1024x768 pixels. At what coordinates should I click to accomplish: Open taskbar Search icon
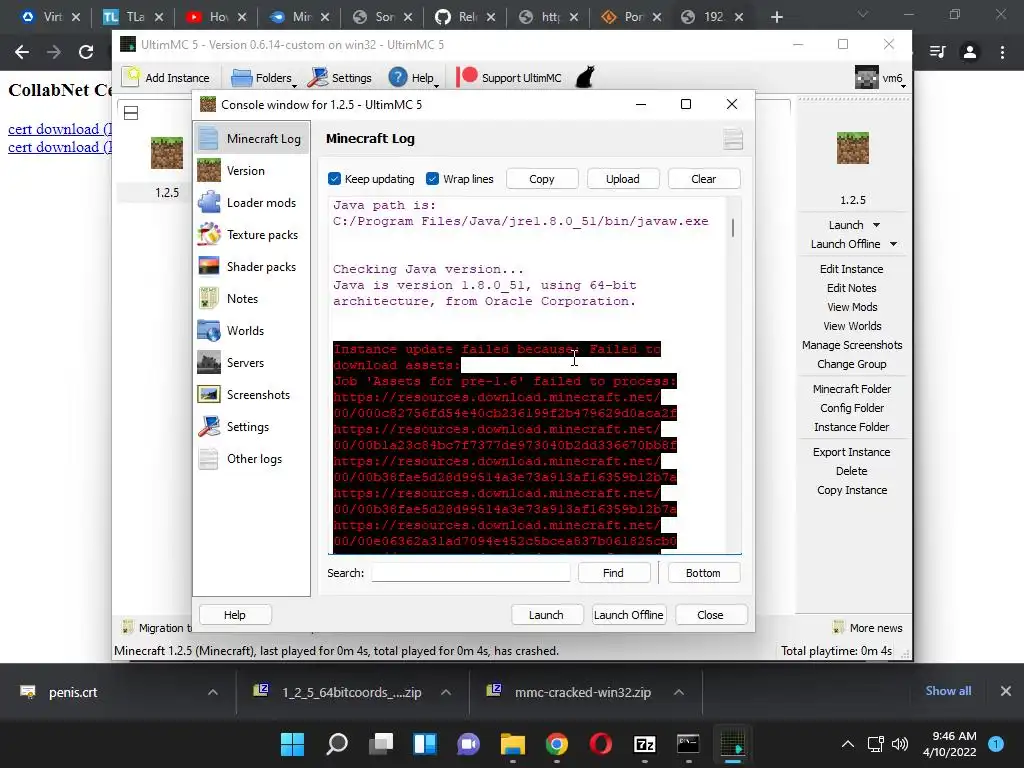337,744
